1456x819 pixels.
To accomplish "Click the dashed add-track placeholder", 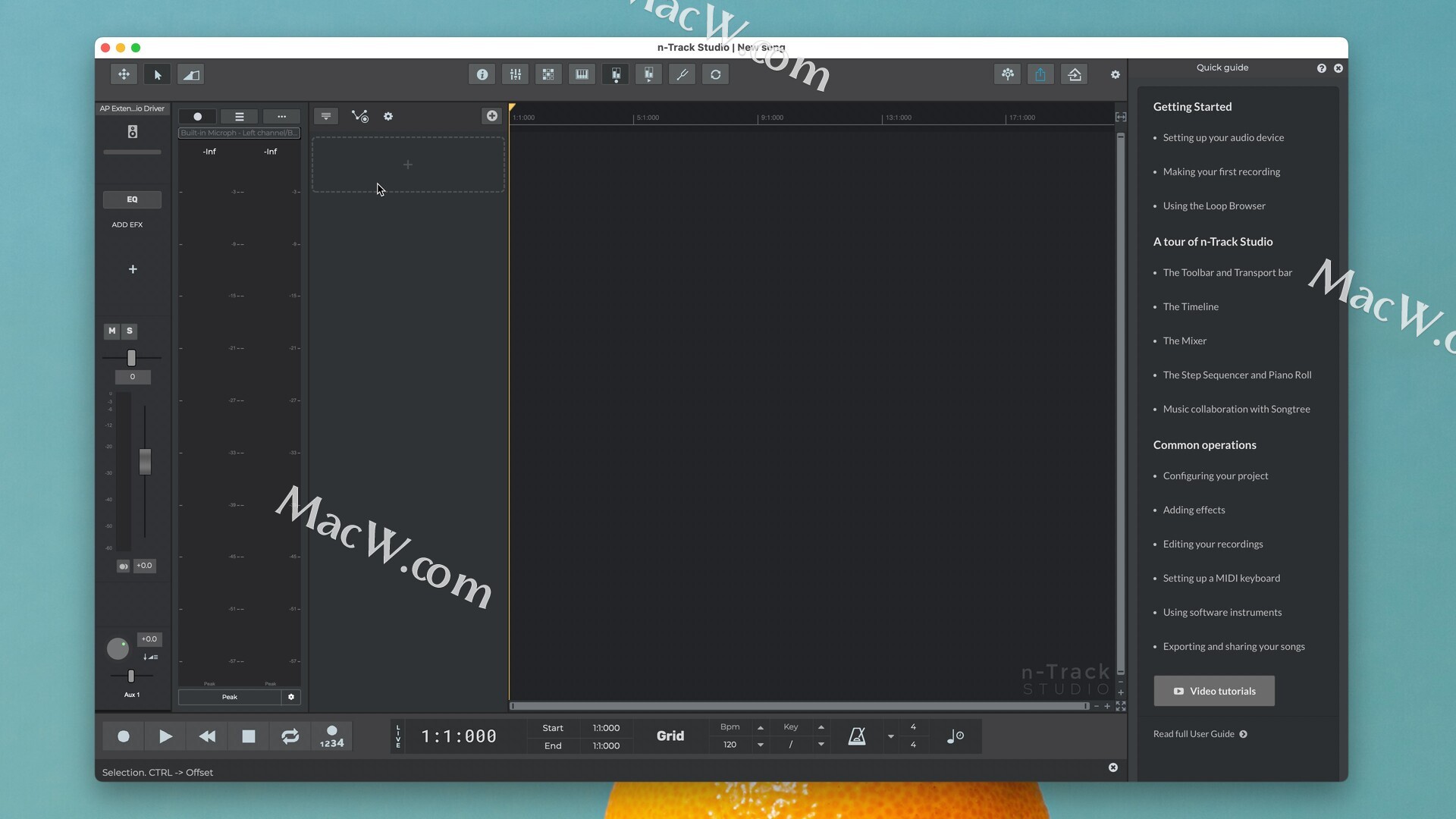I will tap(408, 165).
